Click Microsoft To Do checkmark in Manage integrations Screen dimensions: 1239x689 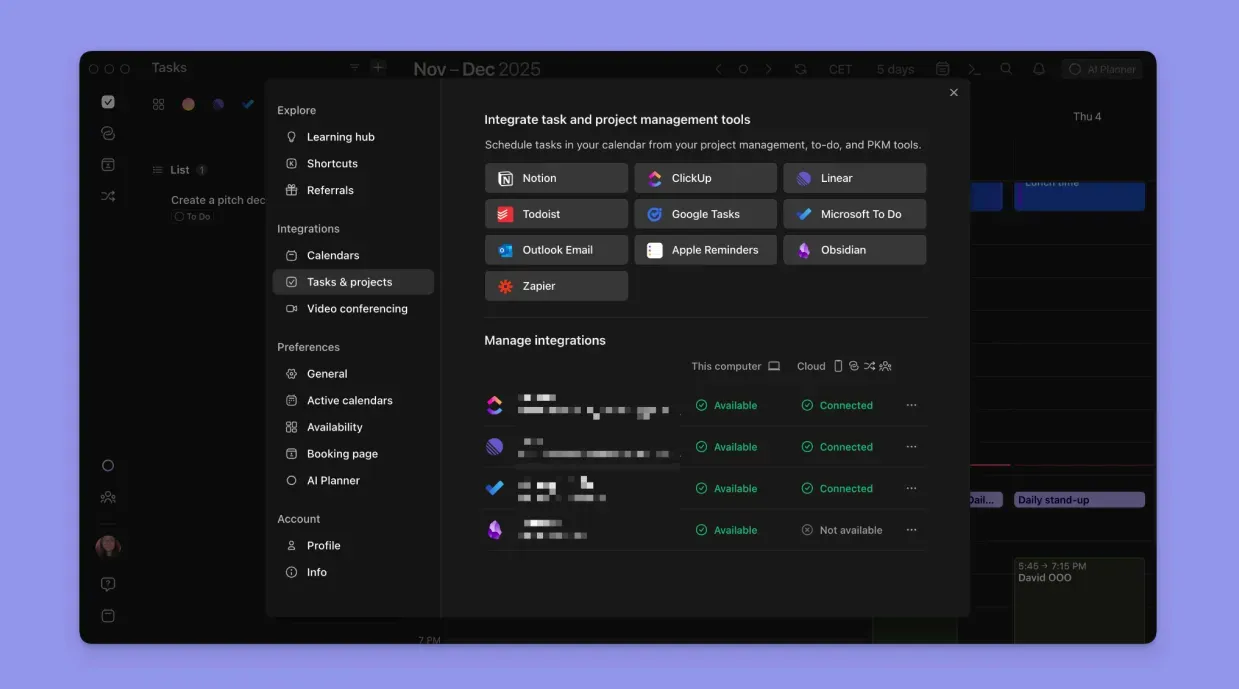click(x=494, y=488)
